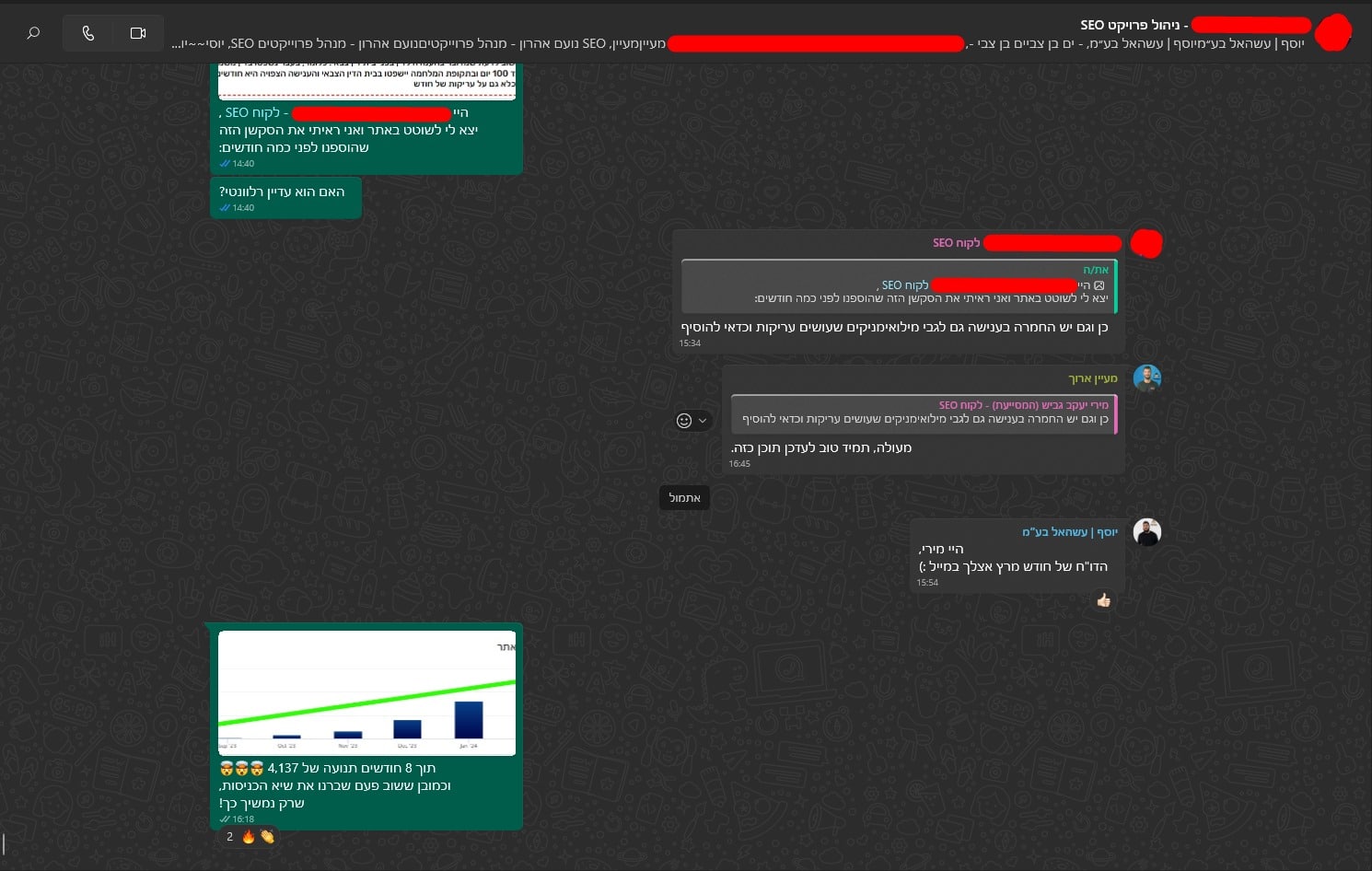Open the cropped article image at top
Viewport: 1372px width, 871px height.
click(366, 81)
